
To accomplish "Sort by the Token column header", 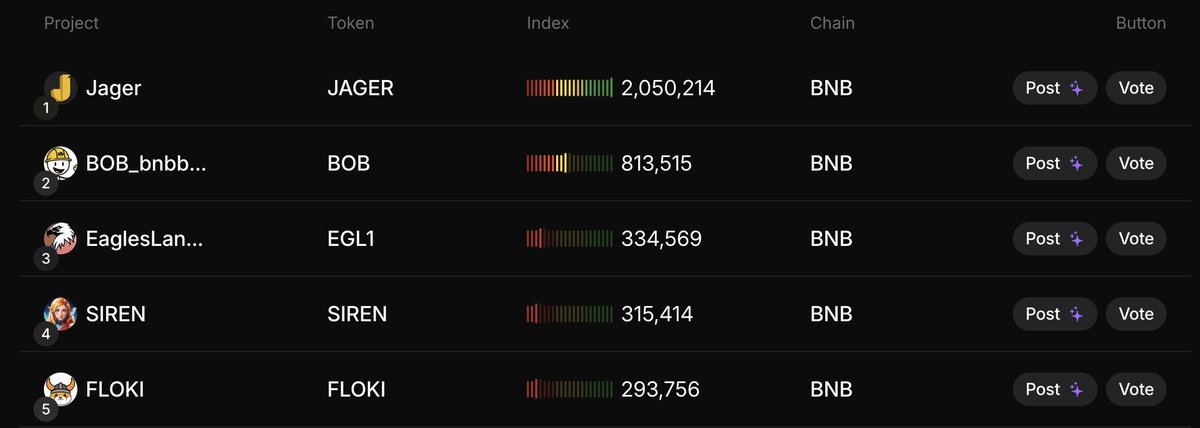I will pyautogui.click(x=351, y=23).
